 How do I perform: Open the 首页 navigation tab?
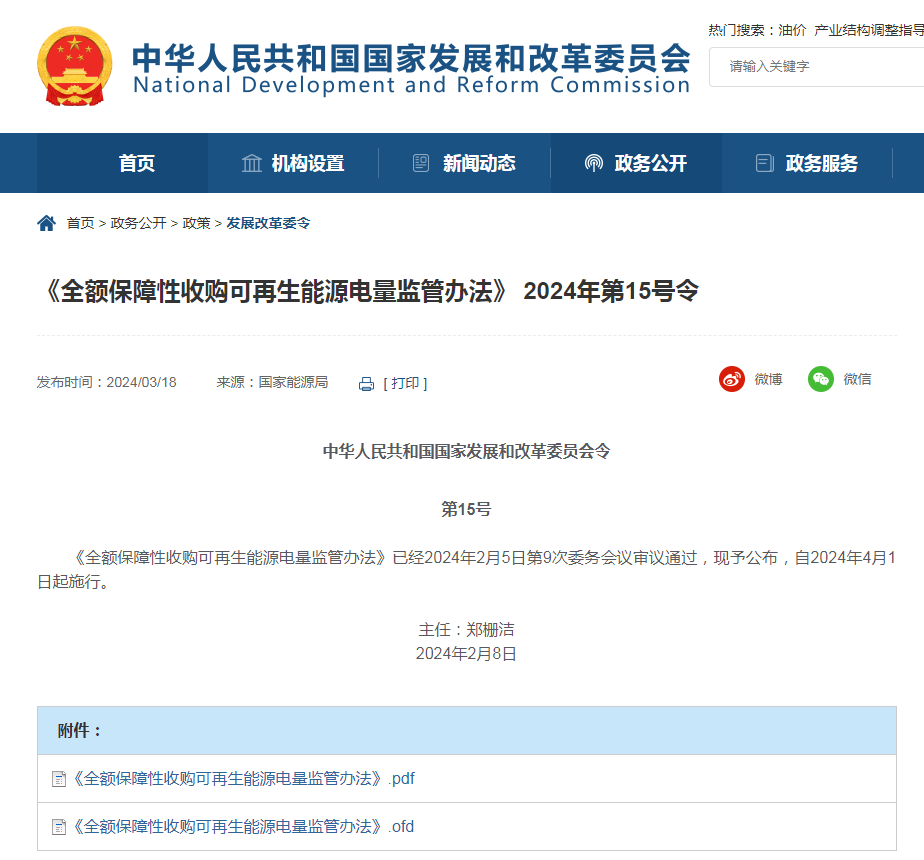pyautogui.click(x=137, y=163)
